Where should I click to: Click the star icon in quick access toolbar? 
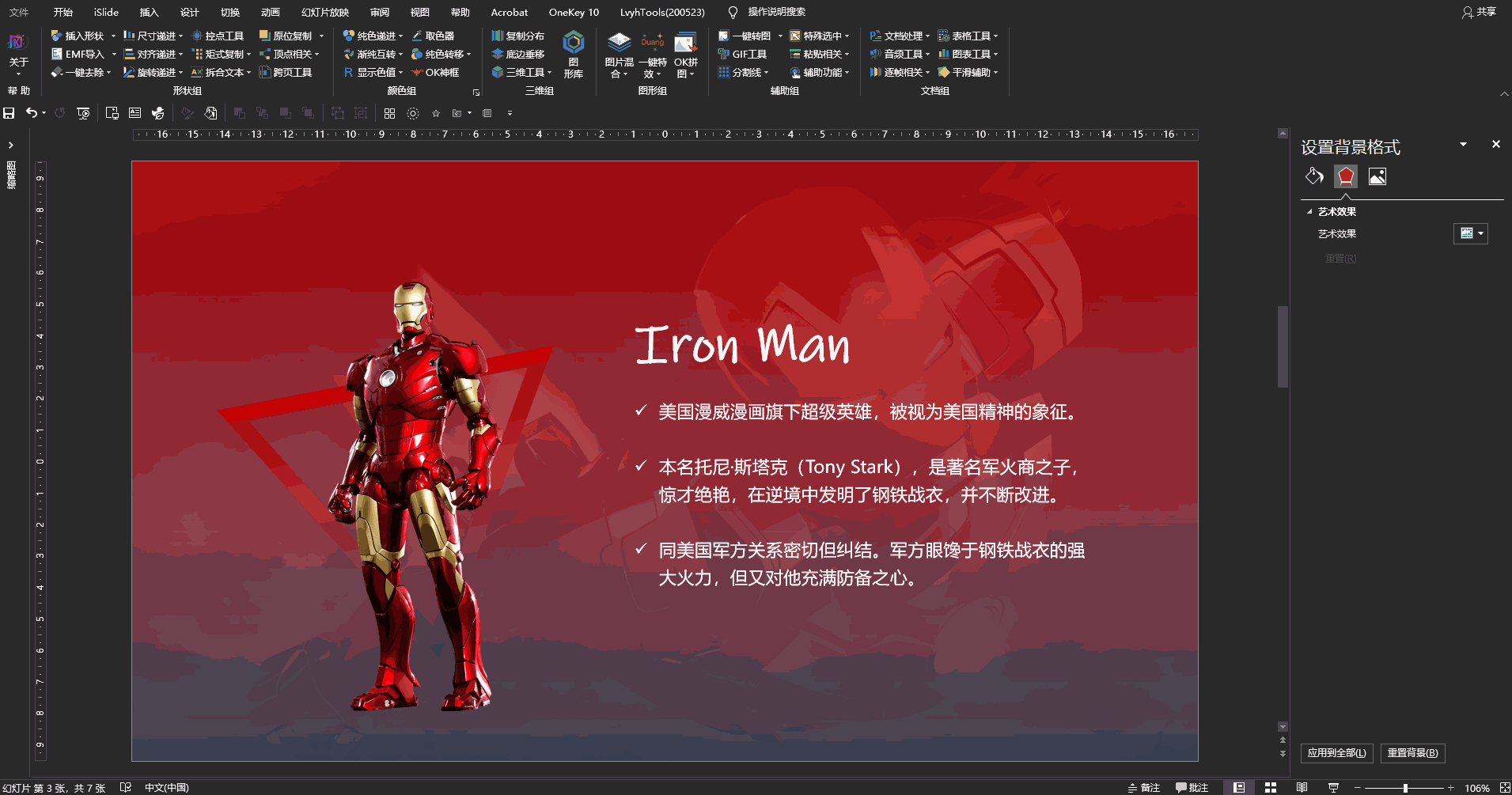(435, 113)
